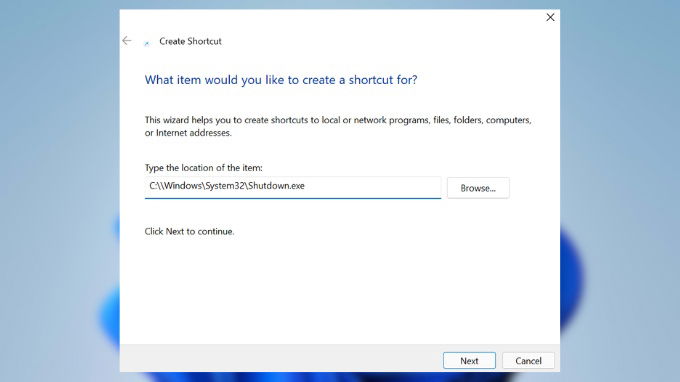This screenshot has width=680, height=382.
Task: Click the blank white area below instructions
Action: pos(338,291)
